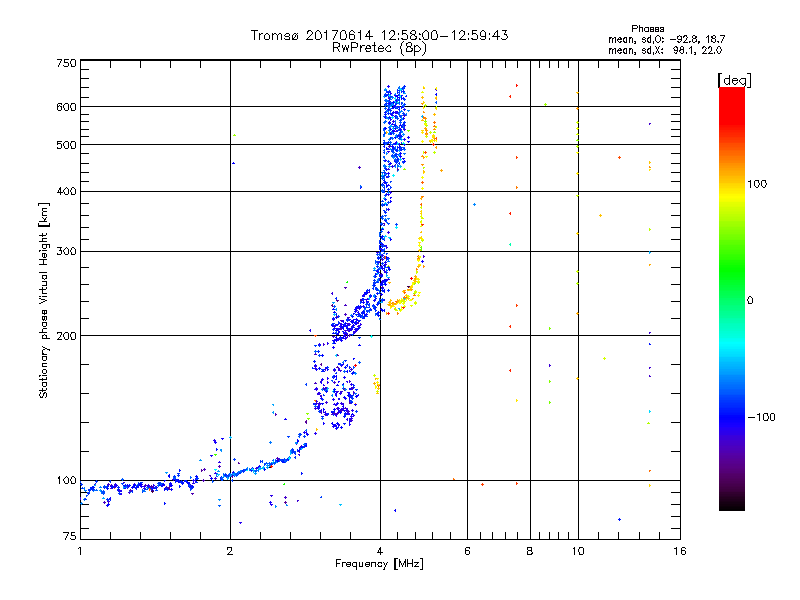The width and height of the screenshot is (800, 600).
Task: Click the frequency axis '16' tick label
Action: [x=680, y=551]
